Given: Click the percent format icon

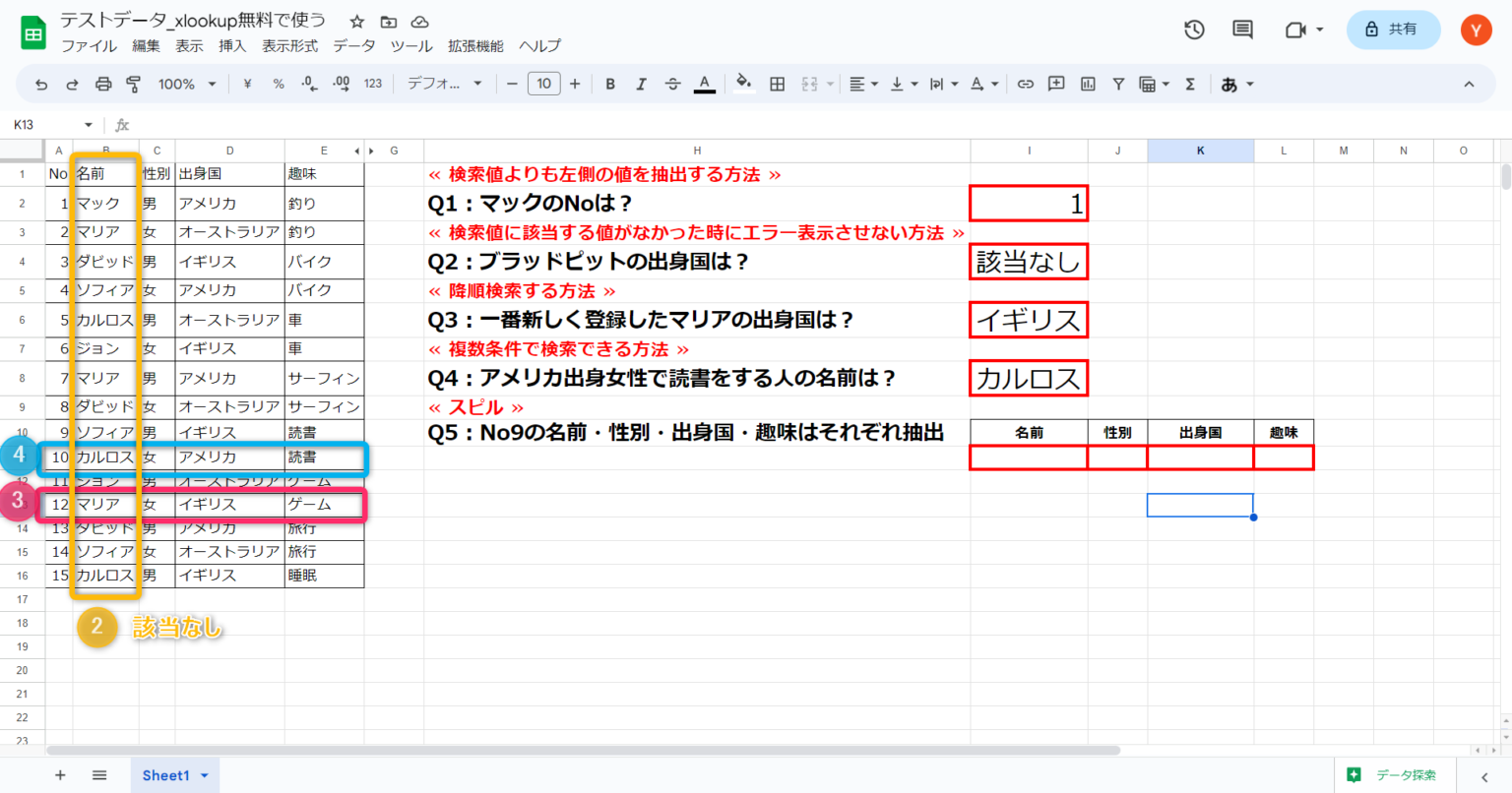Looking at the screenshot, I should (279, 84).
